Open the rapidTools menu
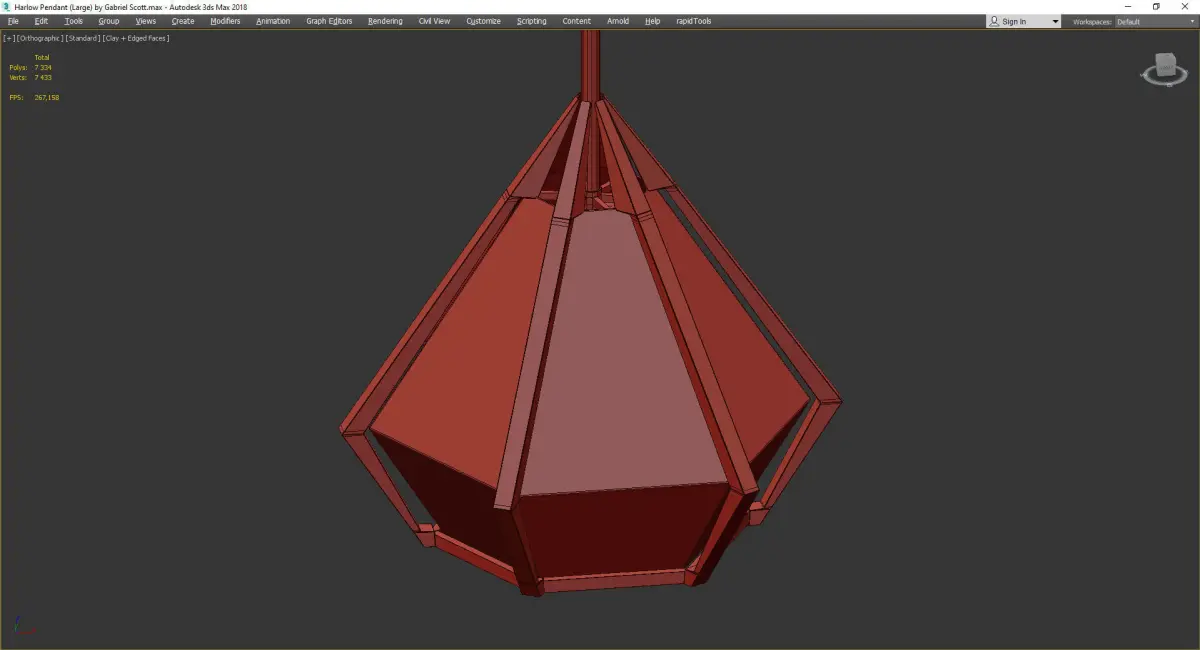The image size is (1200, 650). point(693,21)
